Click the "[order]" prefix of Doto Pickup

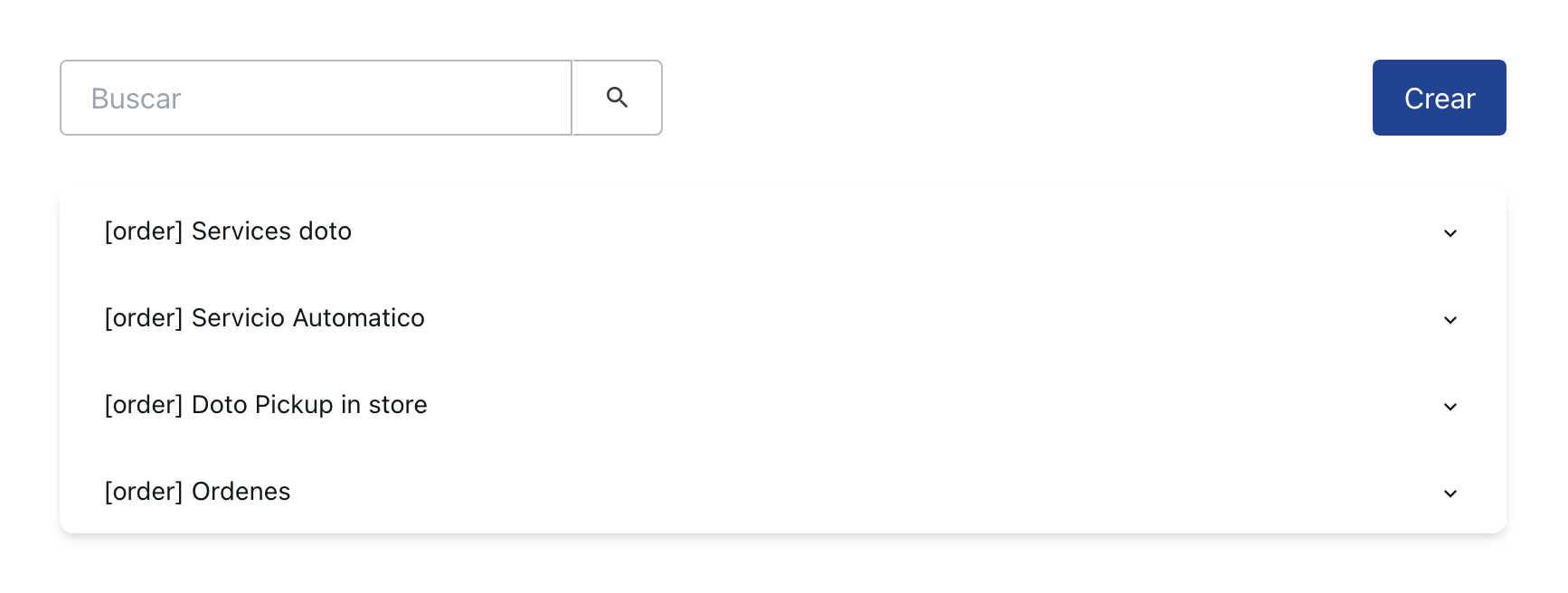coord(144,405)
